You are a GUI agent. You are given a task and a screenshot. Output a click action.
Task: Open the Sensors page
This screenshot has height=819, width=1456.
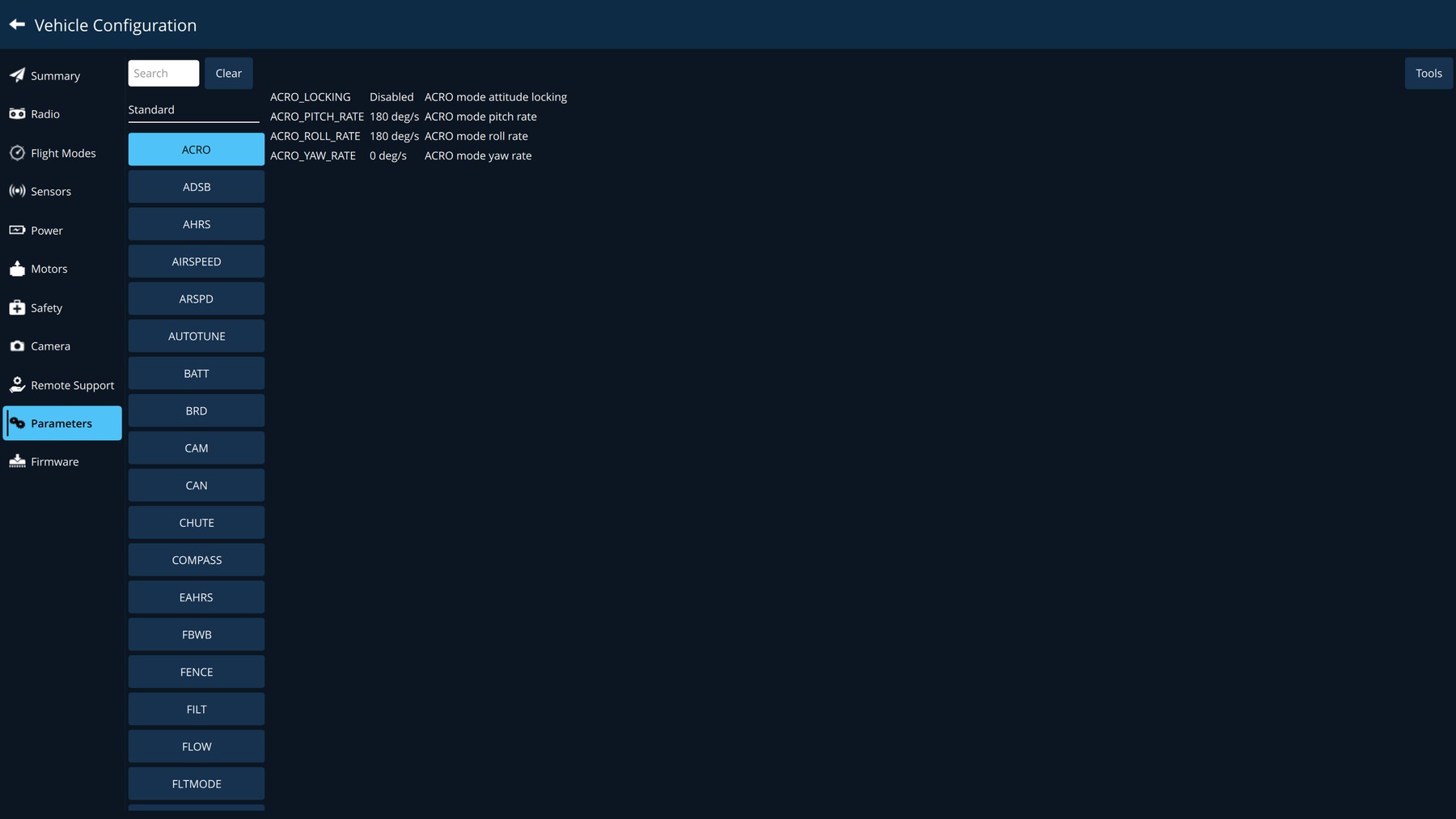click(62, 191)
